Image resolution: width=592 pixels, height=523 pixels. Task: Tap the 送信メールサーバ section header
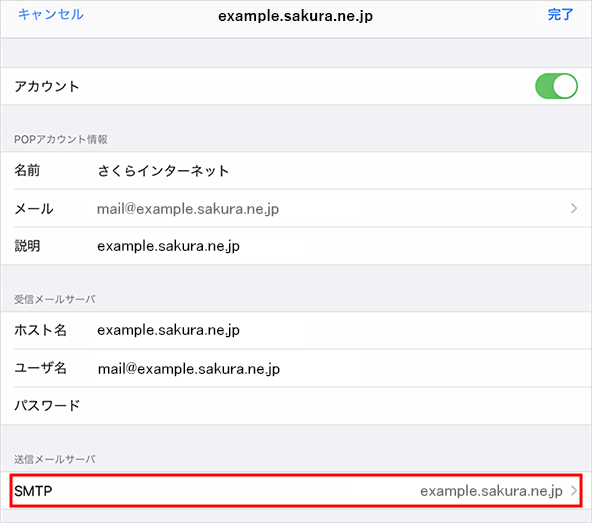(55, 459)
